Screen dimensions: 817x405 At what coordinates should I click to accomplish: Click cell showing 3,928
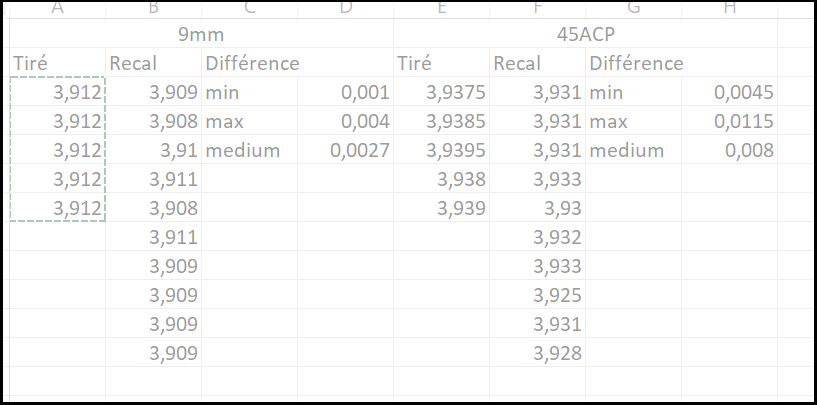[538, 353]
